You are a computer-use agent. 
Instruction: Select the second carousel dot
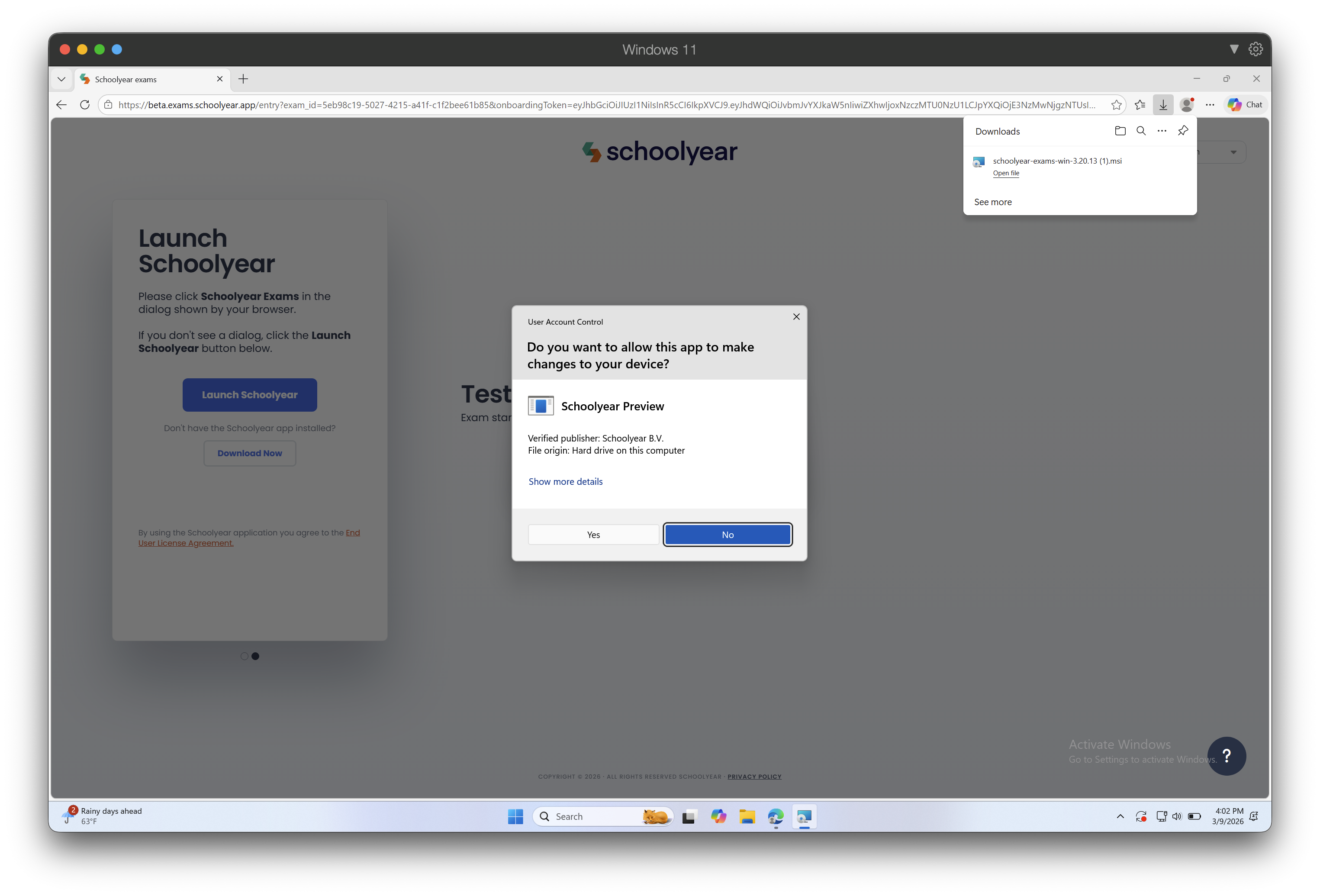click(x=256, y=656)
